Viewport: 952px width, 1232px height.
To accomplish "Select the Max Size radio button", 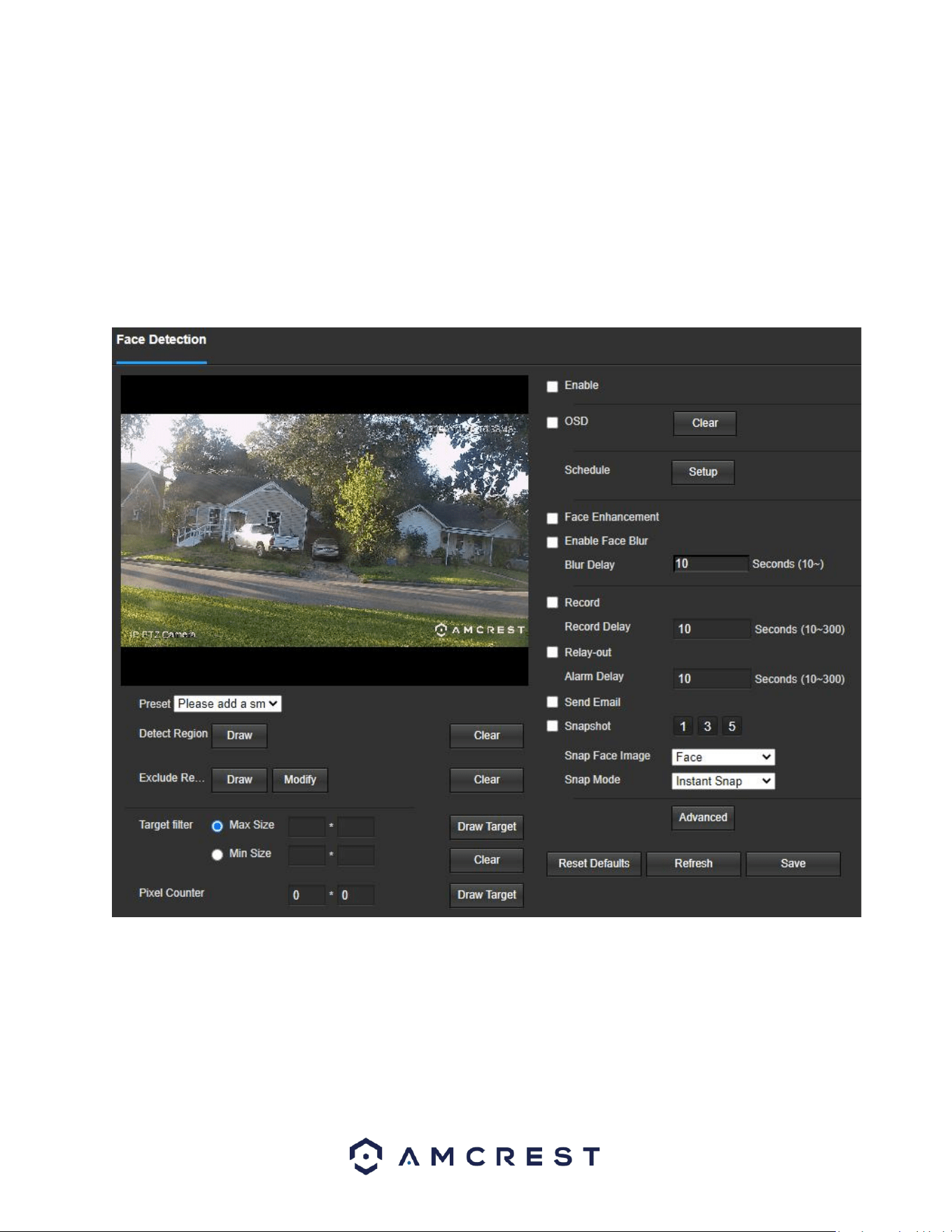I will click(217, 826).
